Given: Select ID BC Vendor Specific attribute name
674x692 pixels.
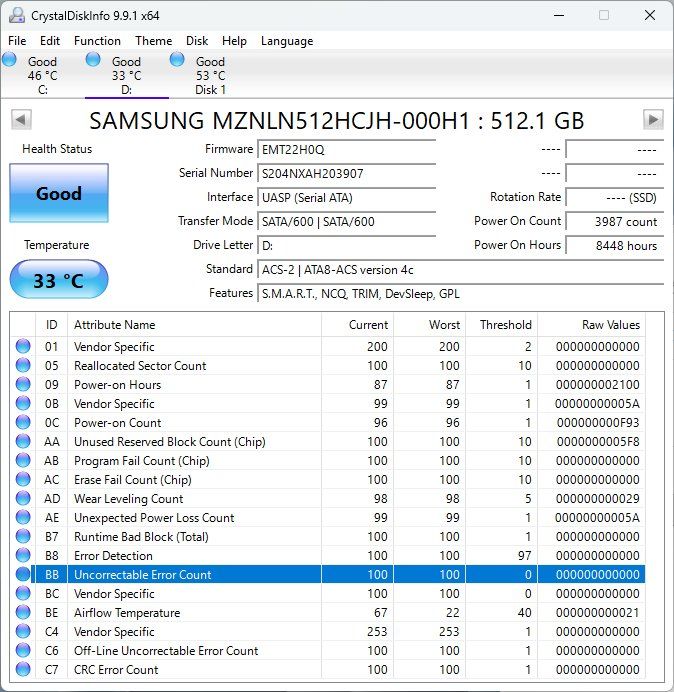Looking at the screenshot, I should 114,594.
